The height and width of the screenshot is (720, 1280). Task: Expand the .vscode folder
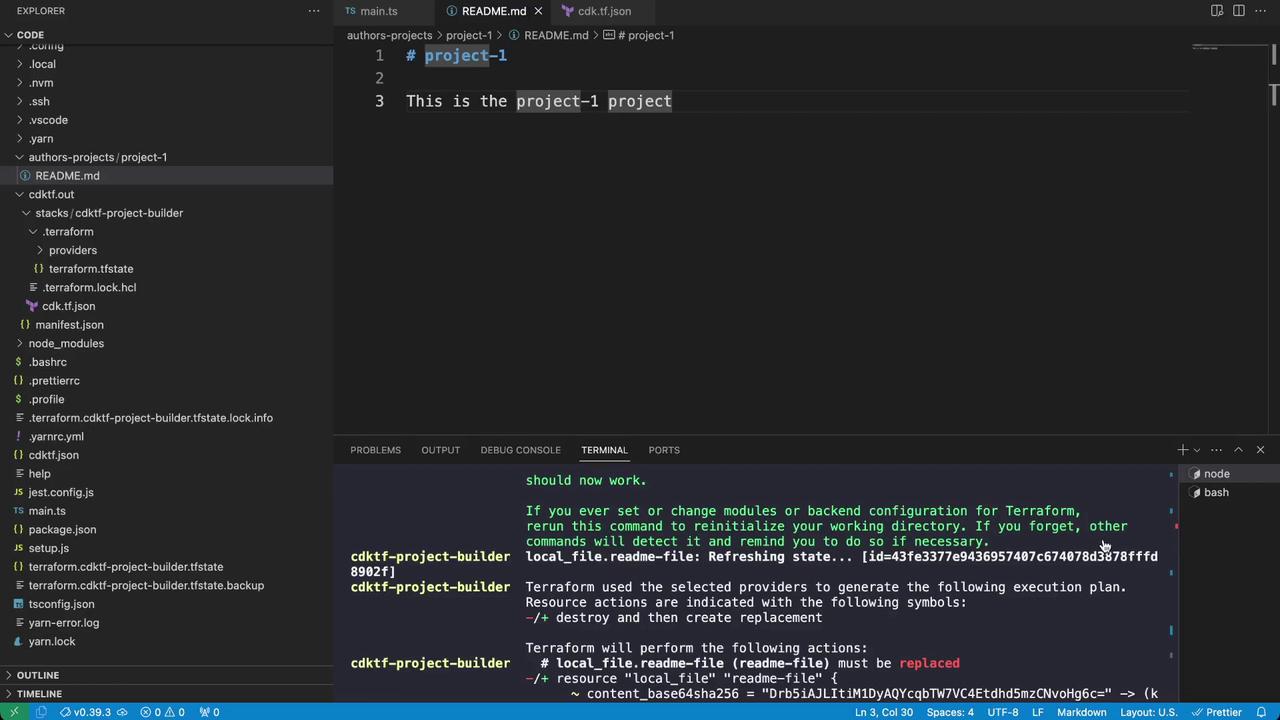click(48, 120)
